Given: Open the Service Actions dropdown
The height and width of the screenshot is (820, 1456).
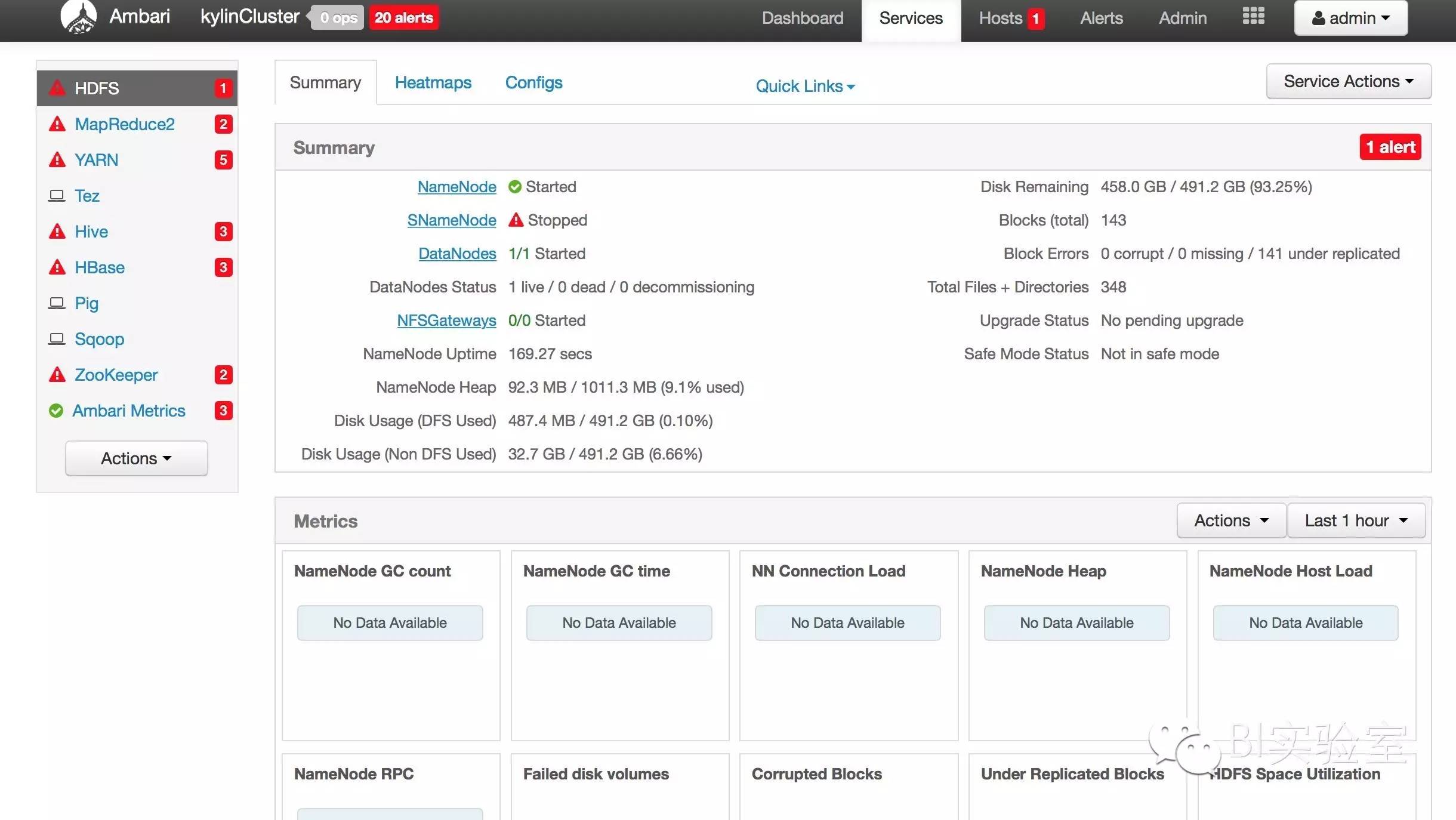Looking at the screenshot, I should [x=1349, y=81].
